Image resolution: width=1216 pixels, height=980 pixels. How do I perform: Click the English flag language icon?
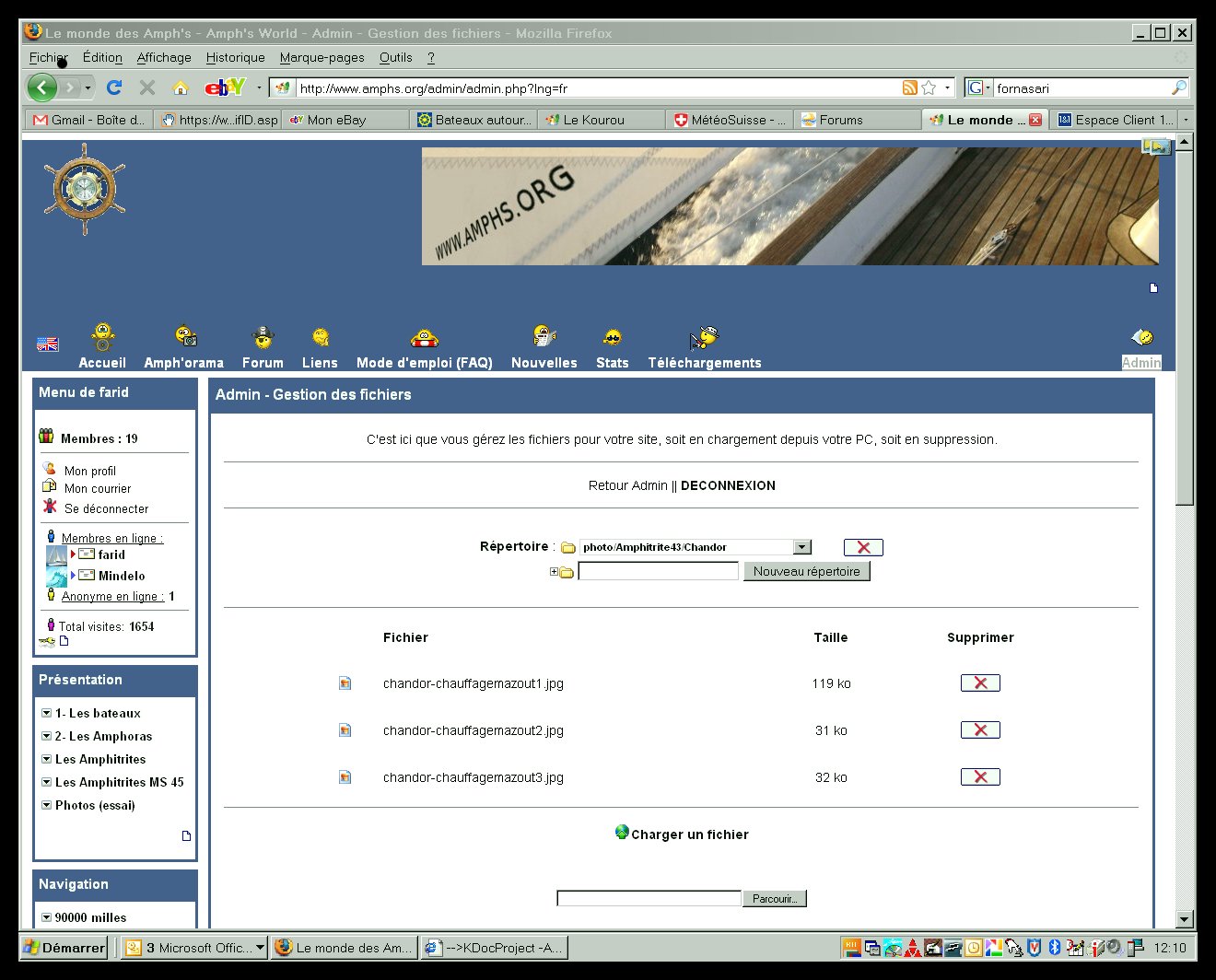click(x=47, y=344)
